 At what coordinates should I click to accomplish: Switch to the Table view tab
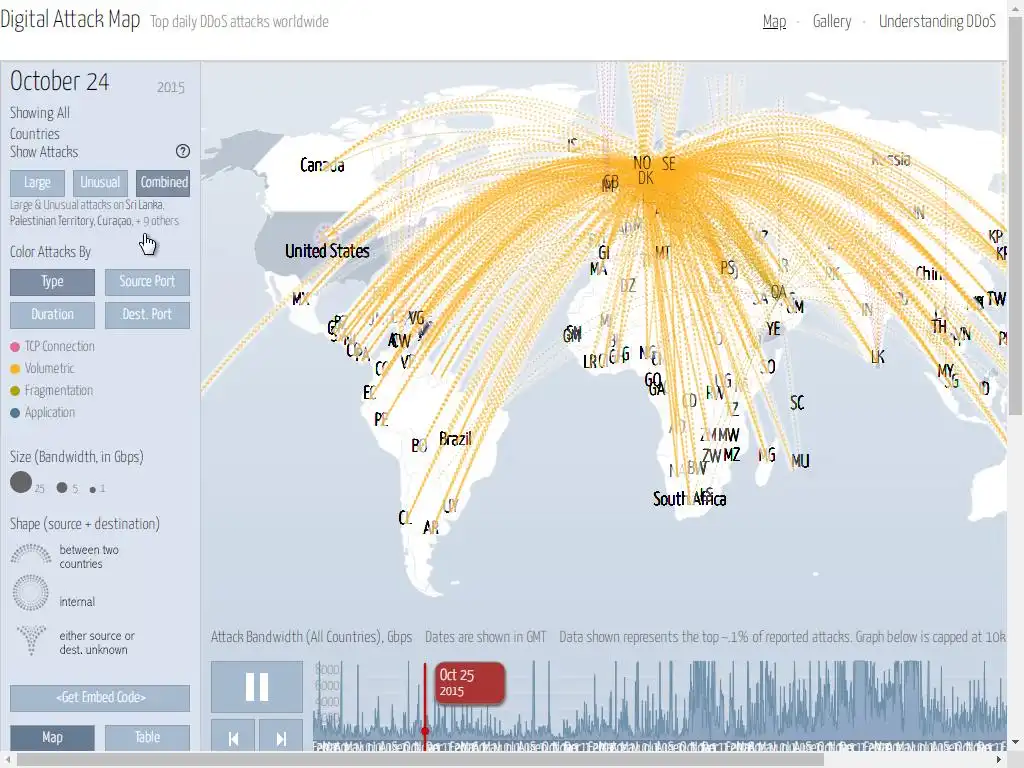coord(147,738)
